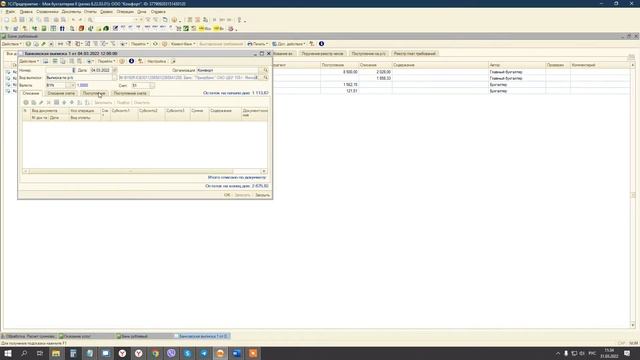The height and width of the screenshot is (360, 640).
Task: Click the black info icon in bank statement dialog
Action: point(131,61)
